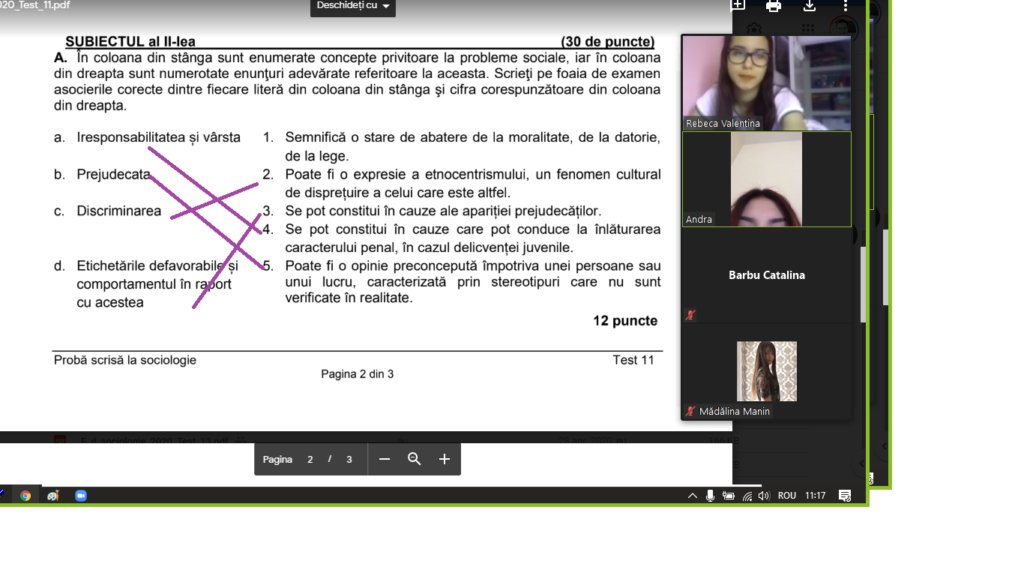Viewport: 1024px width, 576px height.
Task: Open the 'Deschideți cu' dropdown
Action: pyautogui.click(x=354, y=7)
